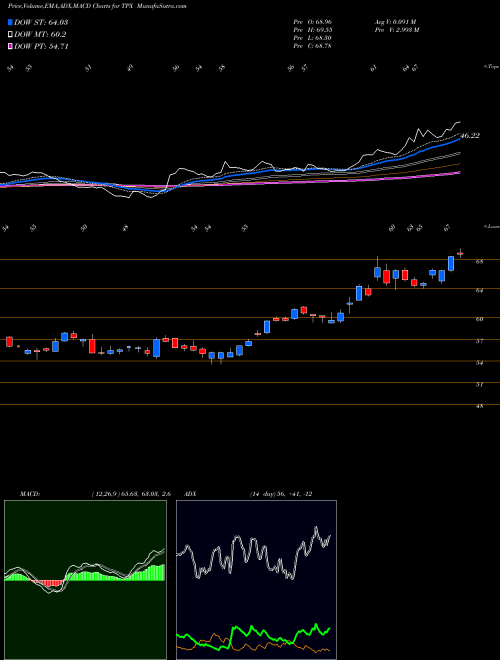Click the ADX (14 day) values text
Screen dimensions: 500x660
[x=281, y=494]
